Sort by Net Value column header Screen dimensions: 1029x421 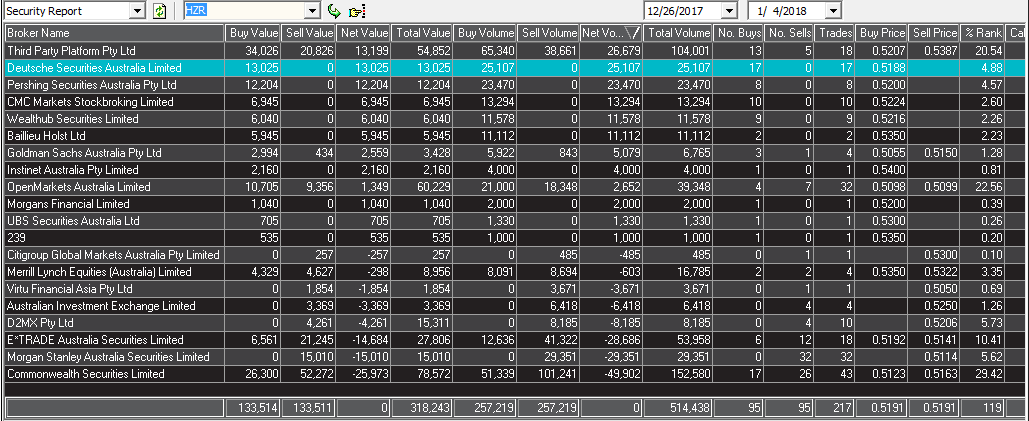click(x=363, y=33)
